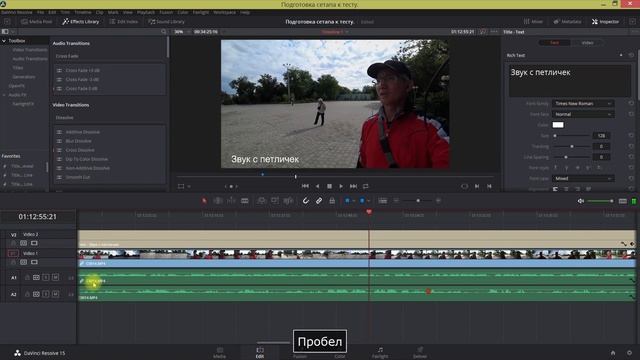This screenshot has width=640, height=360.
Task: Adjust the timeline zoom slider
Action: [x=418, y=201]
